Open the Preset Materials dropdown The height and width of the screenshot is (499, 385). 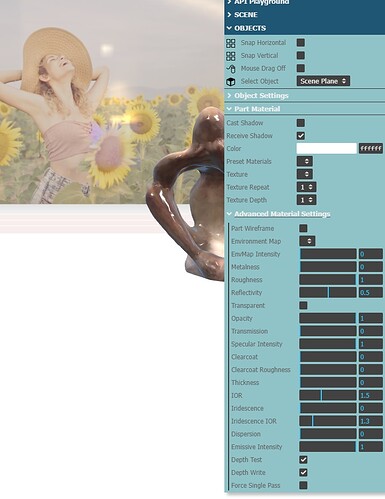point(305,161)
